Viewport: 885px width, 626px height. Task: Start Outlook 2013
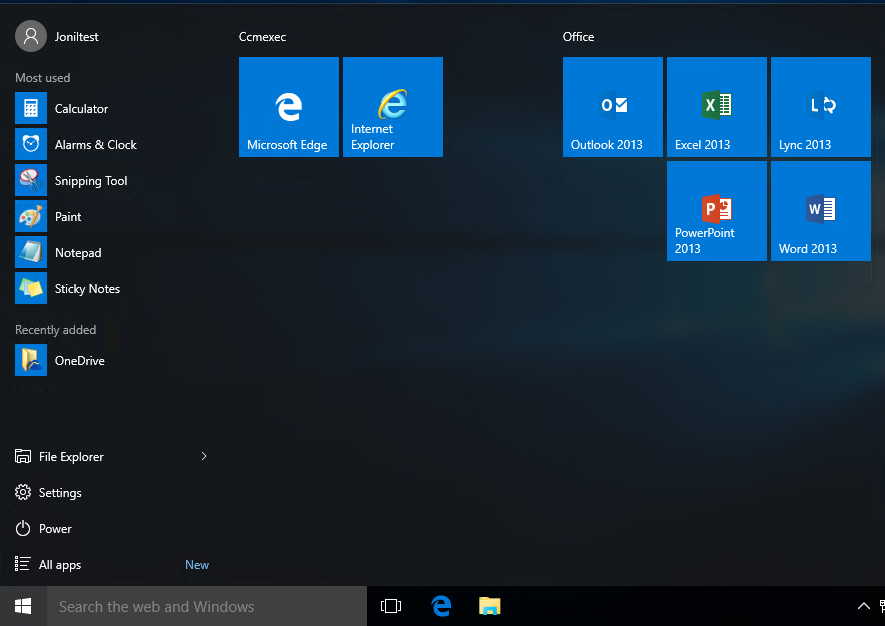[612, 107]
